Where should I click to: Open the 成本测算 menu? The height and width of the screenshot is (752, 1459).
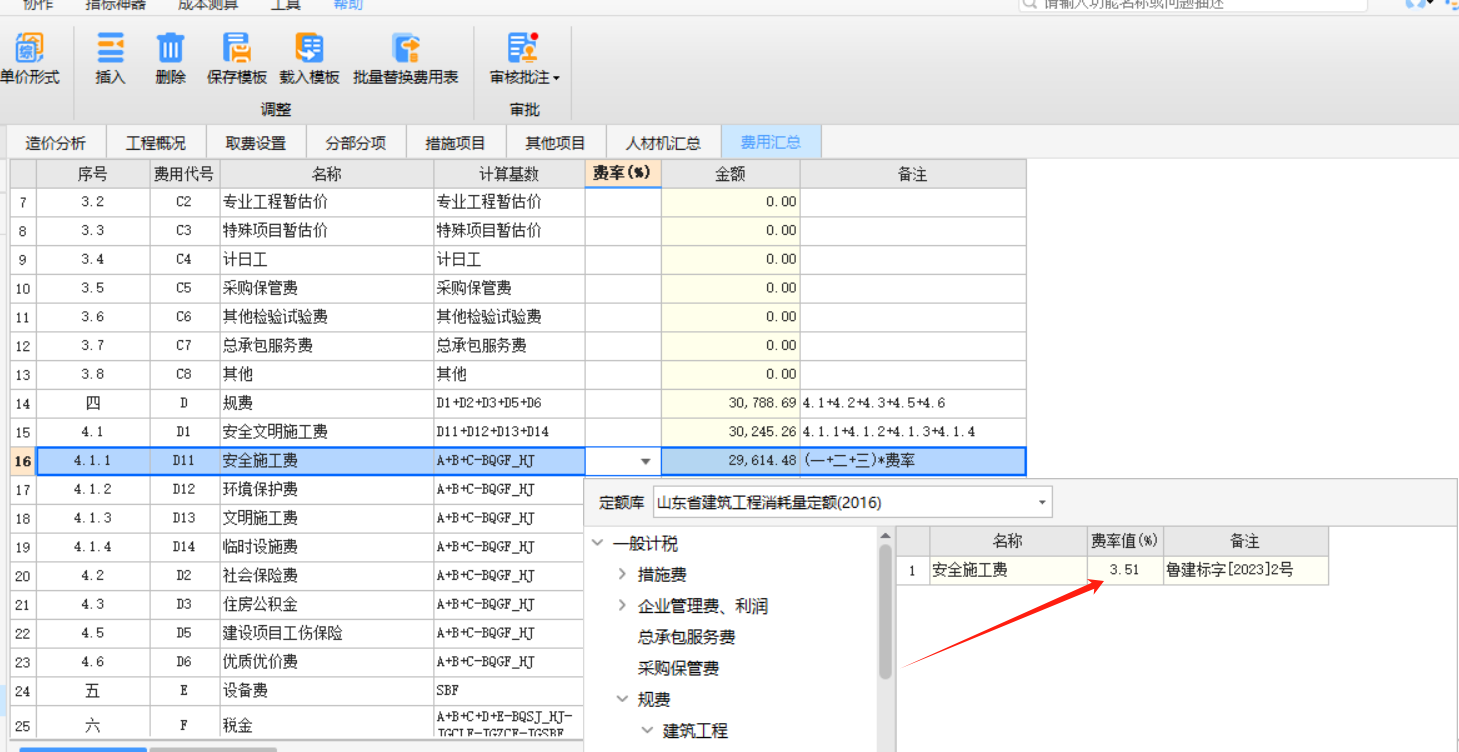tap(208, 5)
